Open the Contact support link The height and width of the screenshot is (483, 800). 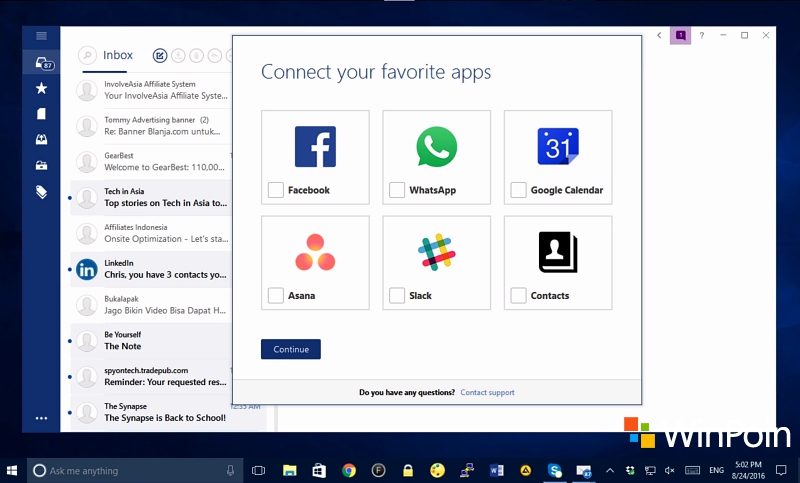[487, 393]
